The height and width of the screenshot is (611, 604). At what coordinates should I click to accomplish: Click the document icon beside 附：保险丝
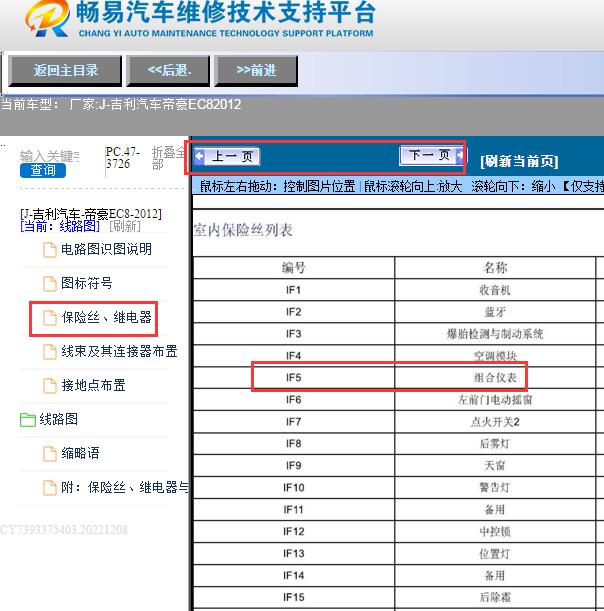coord(49,488)
